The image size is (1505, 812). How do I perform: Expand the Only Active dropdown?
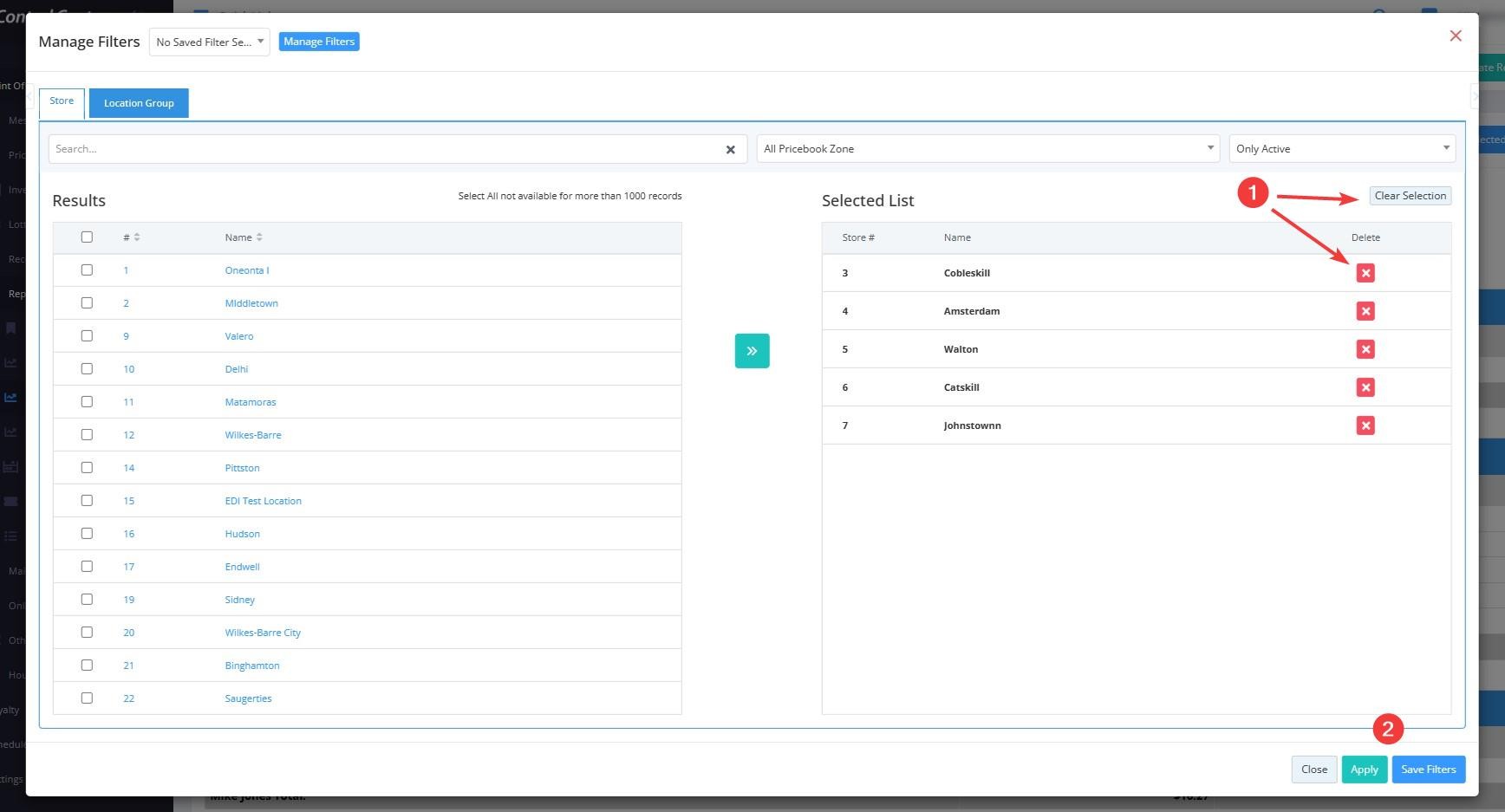pos(1341,149)
